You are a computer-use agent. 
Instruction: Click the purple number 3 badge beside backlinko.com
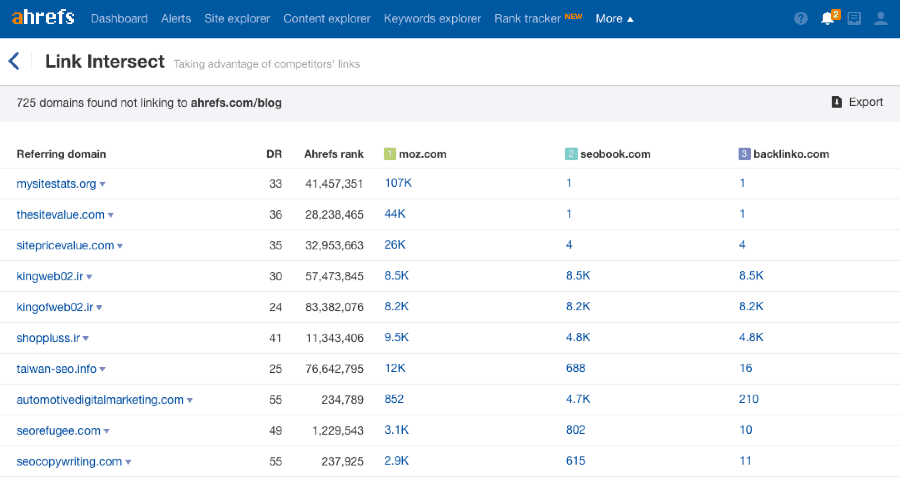coord(744,154)
